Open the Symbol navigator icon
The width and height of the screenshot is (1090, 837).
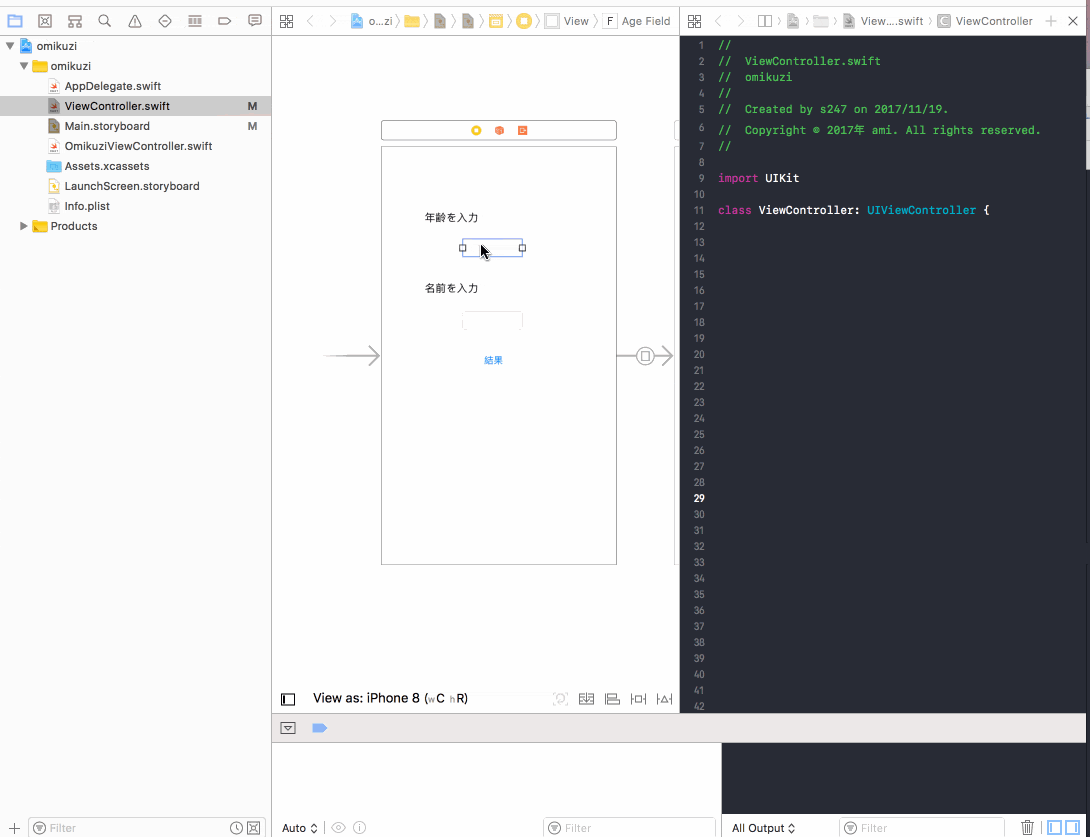(x=75, y=21)
